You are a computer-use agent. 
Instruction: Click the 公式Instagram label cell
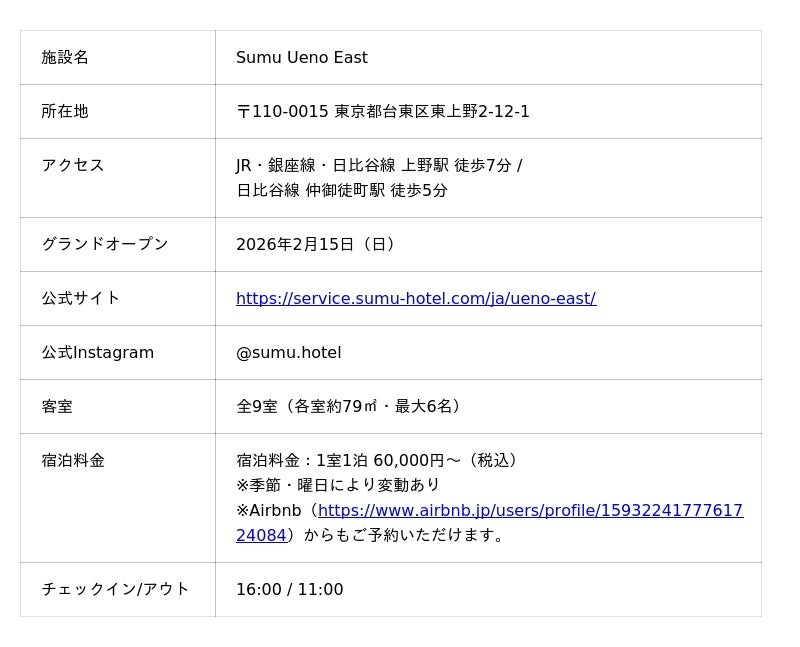click(97, 353)
